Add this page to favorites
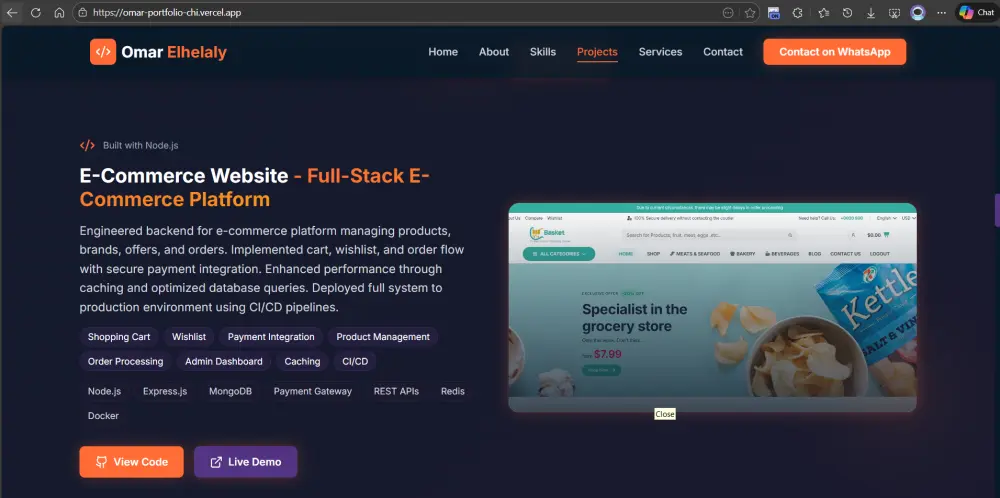The image size is (1000, 498). coord(750,13)
